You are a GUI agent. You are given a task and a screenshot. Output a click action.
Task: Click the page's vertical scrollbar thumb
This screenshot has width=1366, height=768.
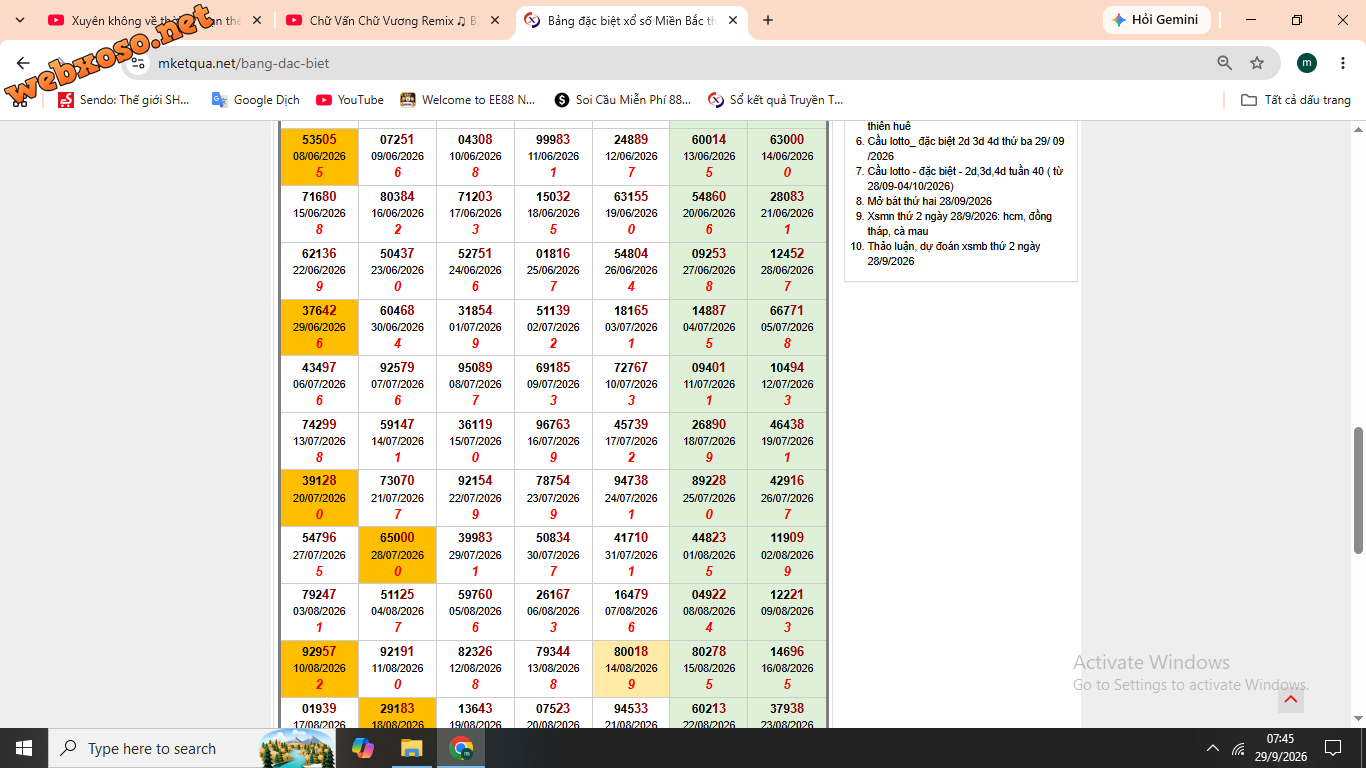coord(1358,490)
